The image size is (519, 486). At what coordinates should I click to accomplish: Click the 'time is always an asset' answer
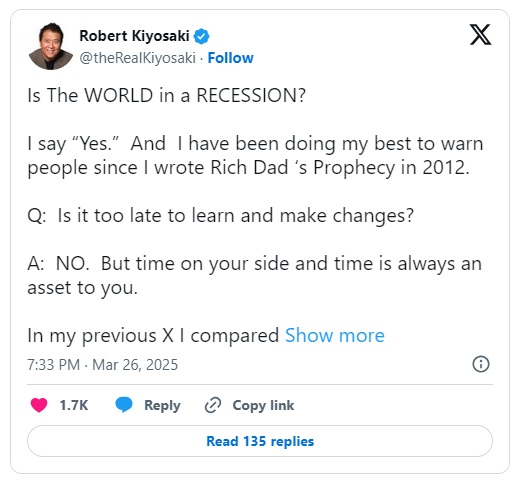255,276
